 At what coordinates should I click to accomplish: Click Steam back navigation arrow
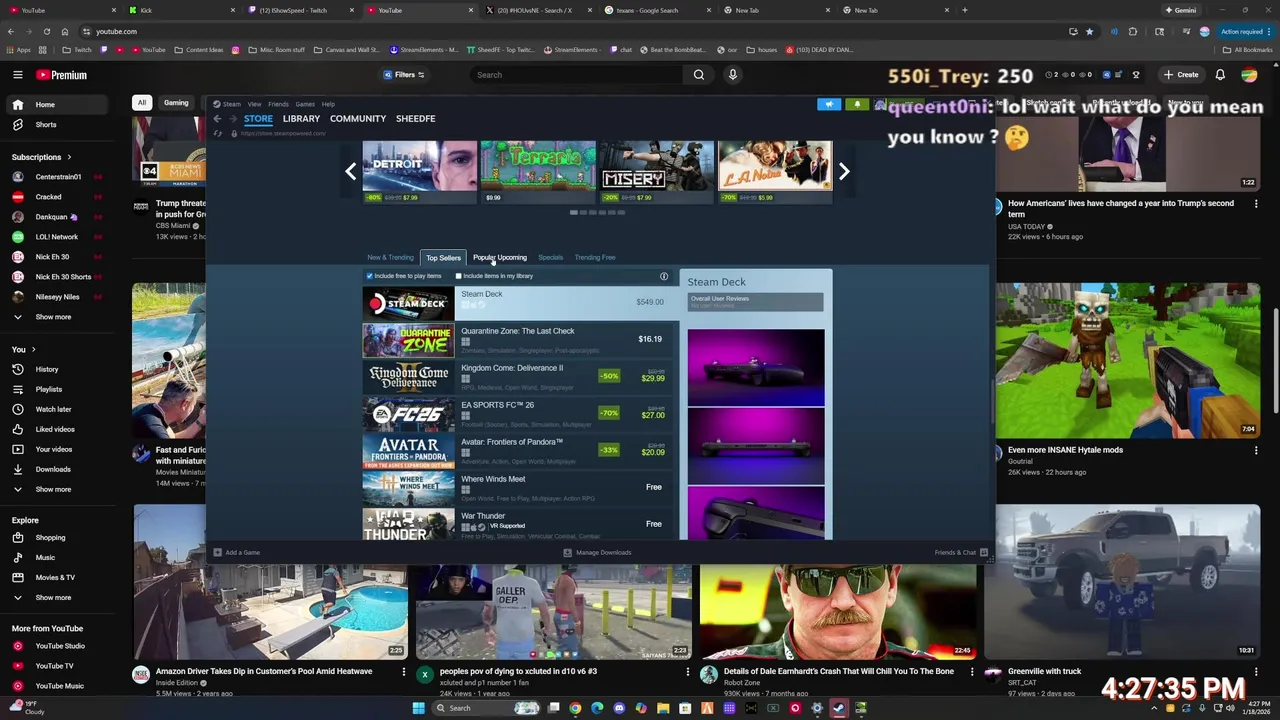(217, 119)
